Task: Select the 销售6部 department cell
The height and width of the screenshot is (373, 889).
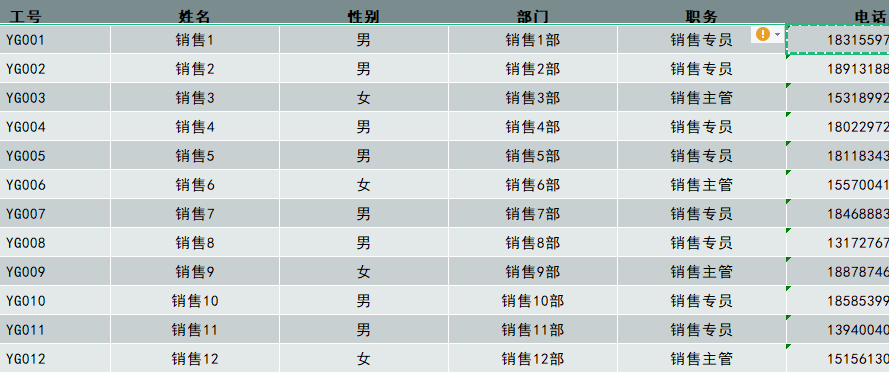Action: click(532, 185)
